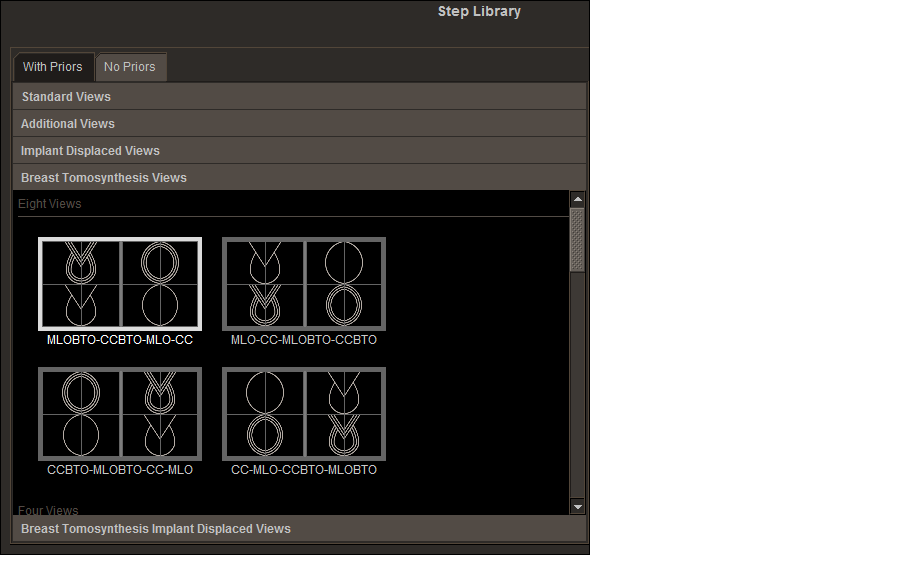900x565 pixels.
Task: Select the CCBTO-MLOBTO-CC-MLO layout thumbnail
Action: pos(120,414)
